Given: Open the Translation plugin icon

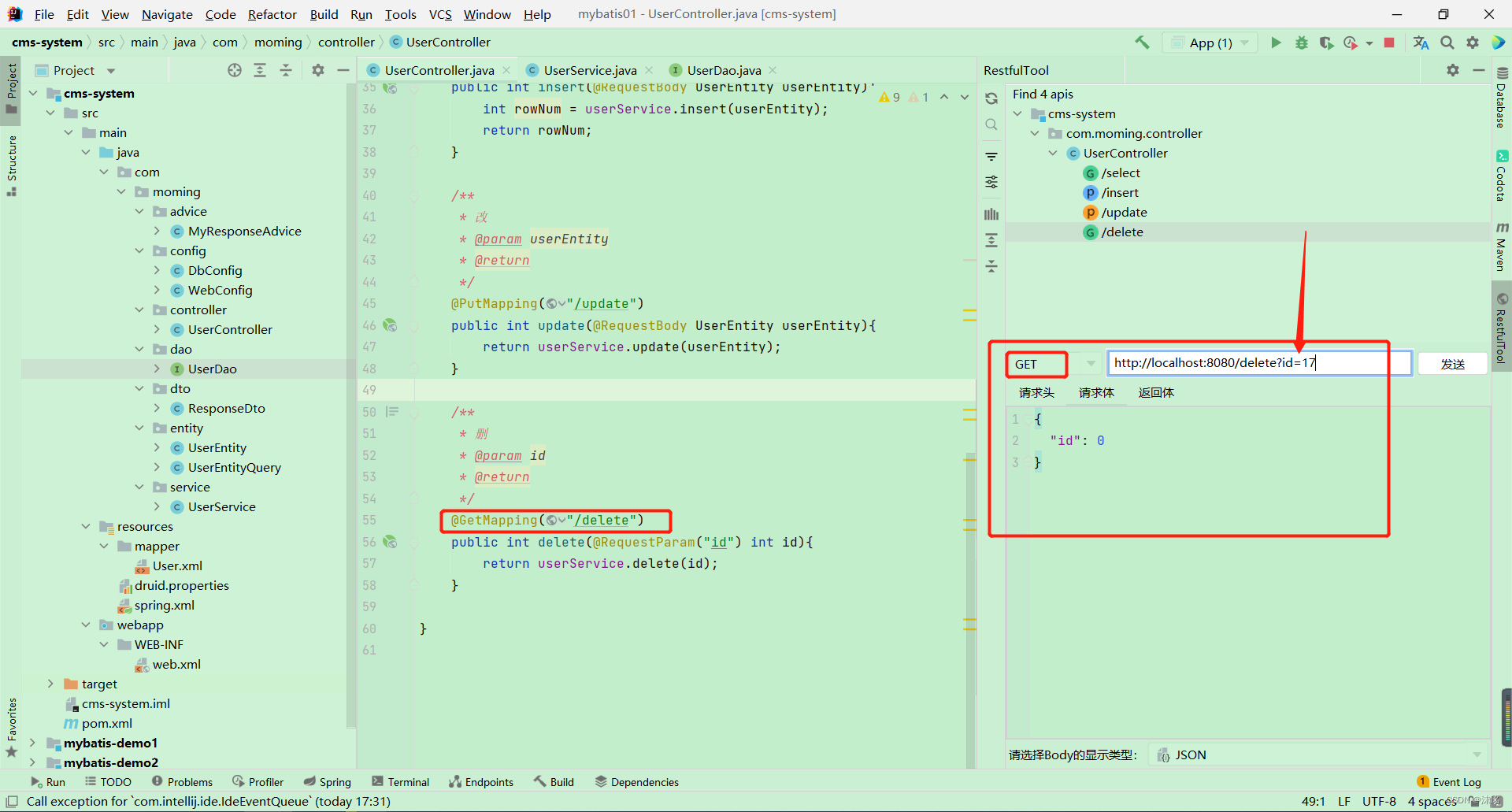Looking at the screenshot, I should [1421, 43].
